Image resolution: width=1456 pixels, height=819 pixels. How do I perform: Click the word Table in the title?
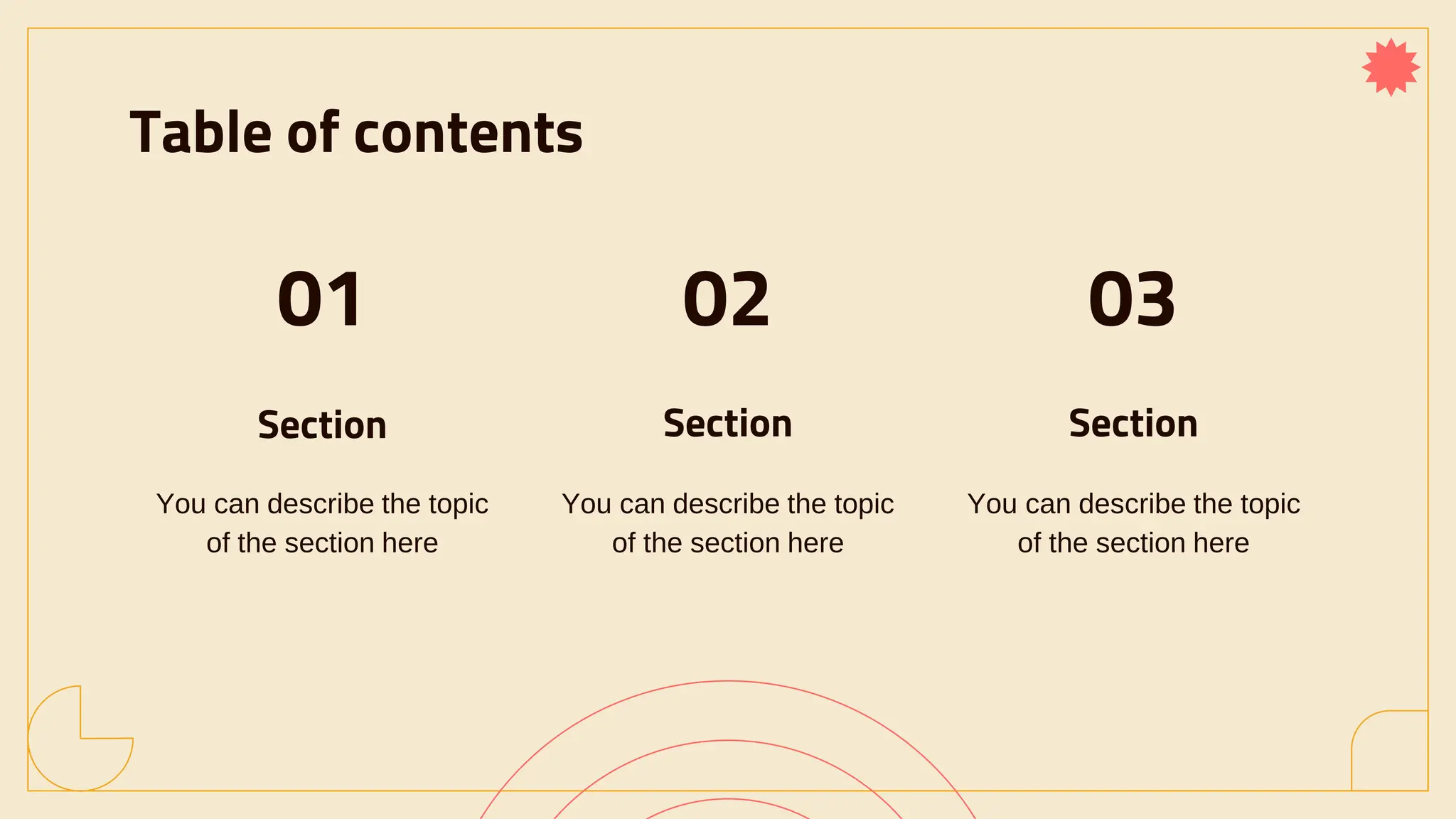point(200,133)
